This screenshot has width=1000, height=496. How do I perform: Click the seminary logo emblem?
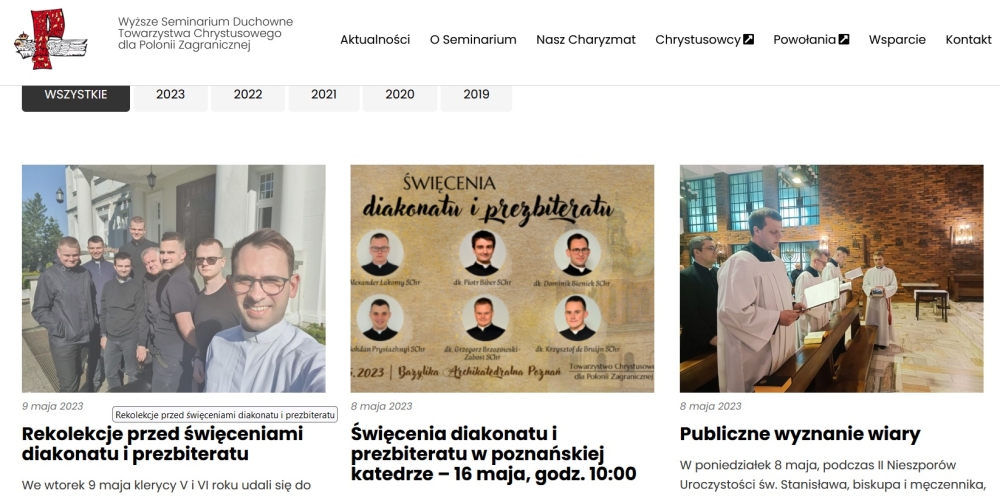click(51, 40)
